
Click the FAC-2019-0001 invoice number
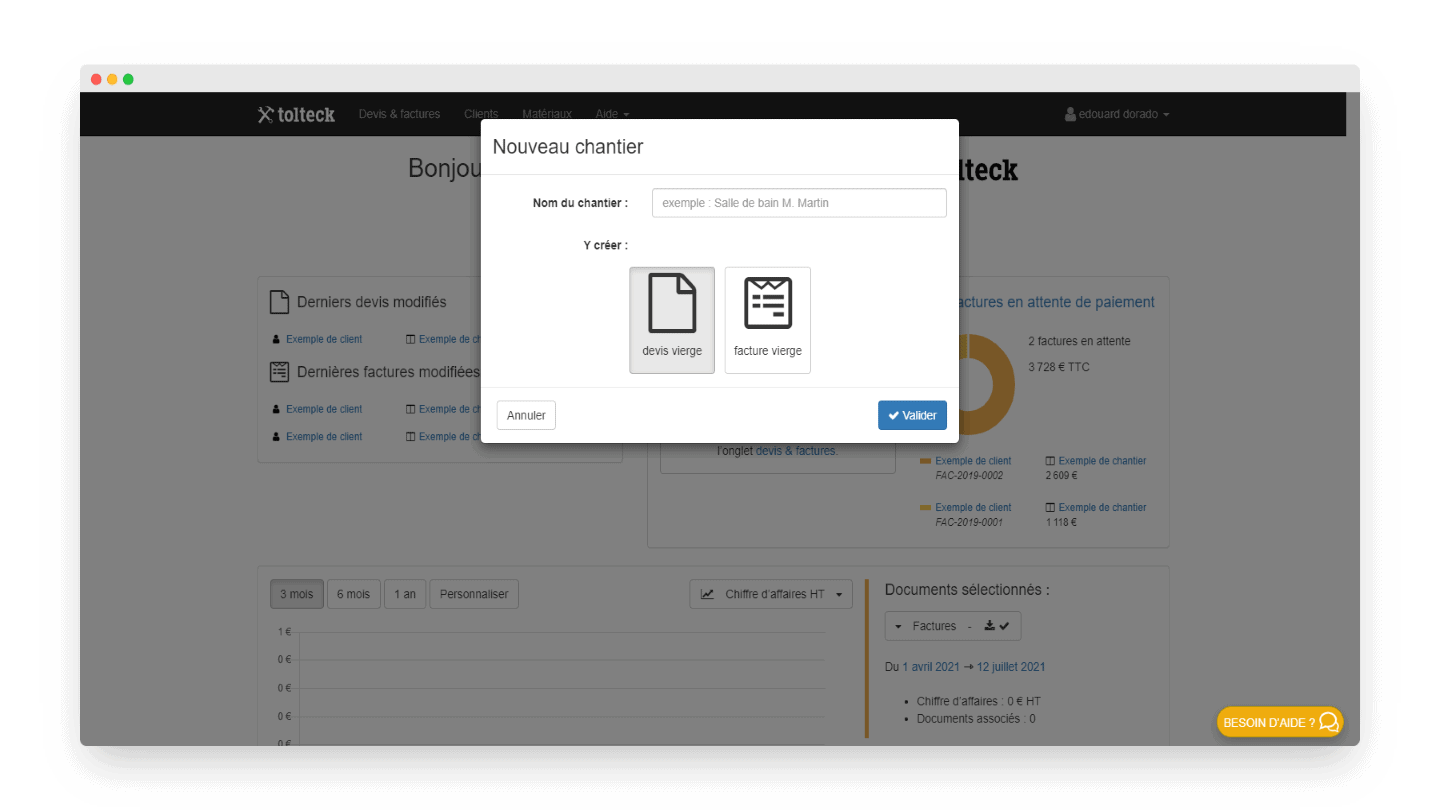tap(969, 522)
